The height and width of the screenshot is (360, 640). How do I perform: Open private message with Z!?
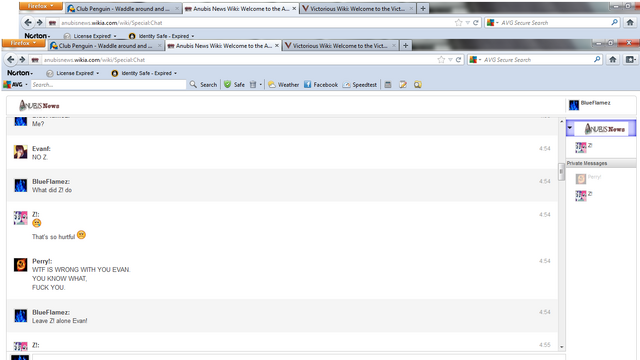click(x=584, y=195)
